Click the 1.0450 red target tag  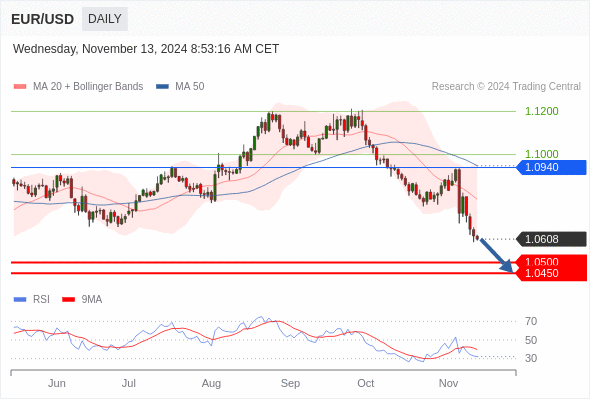pos(551,274)
